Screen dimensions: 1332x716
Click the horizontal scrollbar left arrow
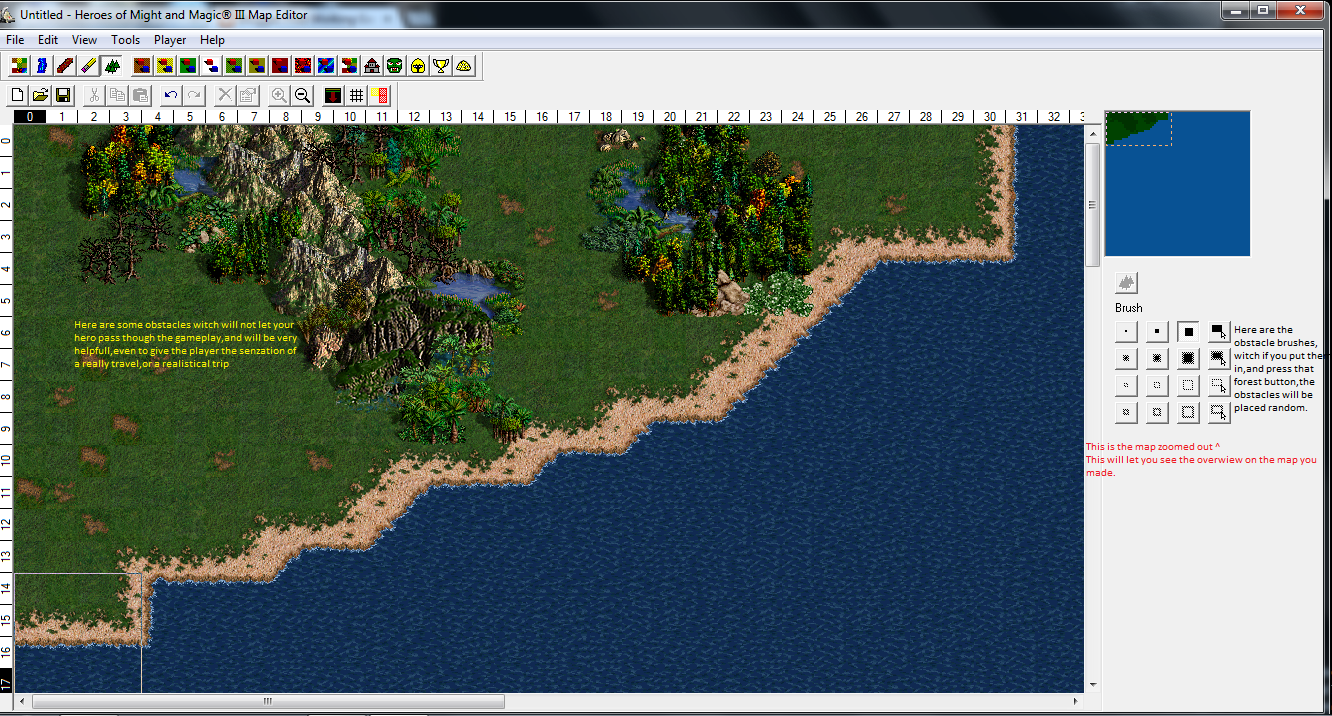click(22, 702)
